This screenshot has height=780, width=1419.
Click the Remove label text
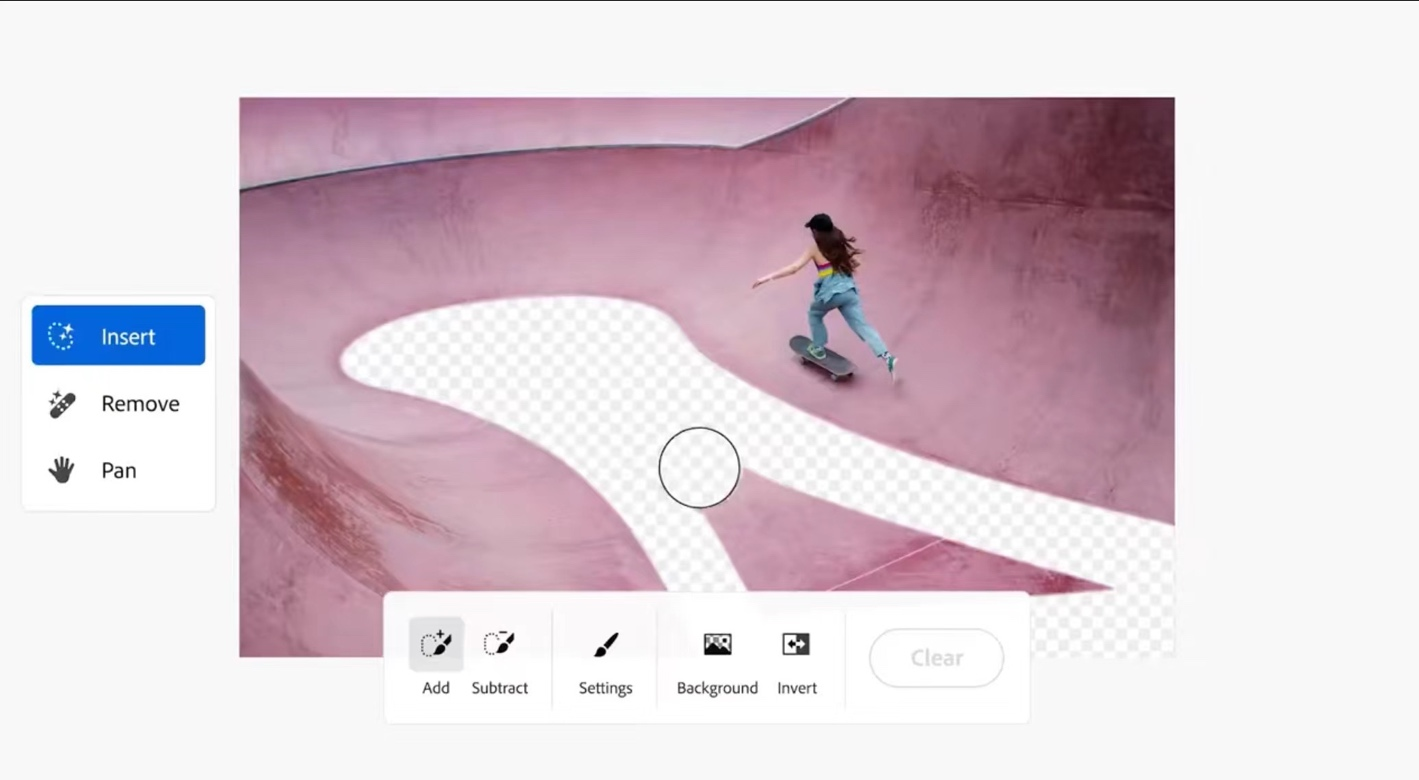tap(141, 404)
